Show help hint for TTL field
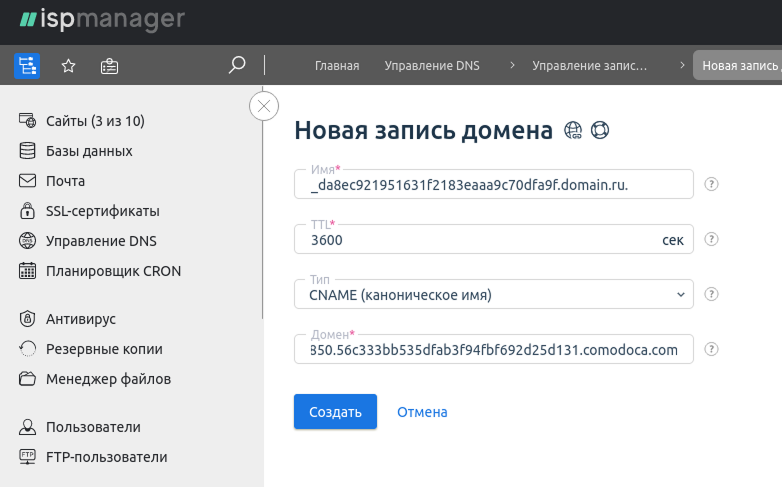The width and height of the screenshot is (782, 487). 712,239
